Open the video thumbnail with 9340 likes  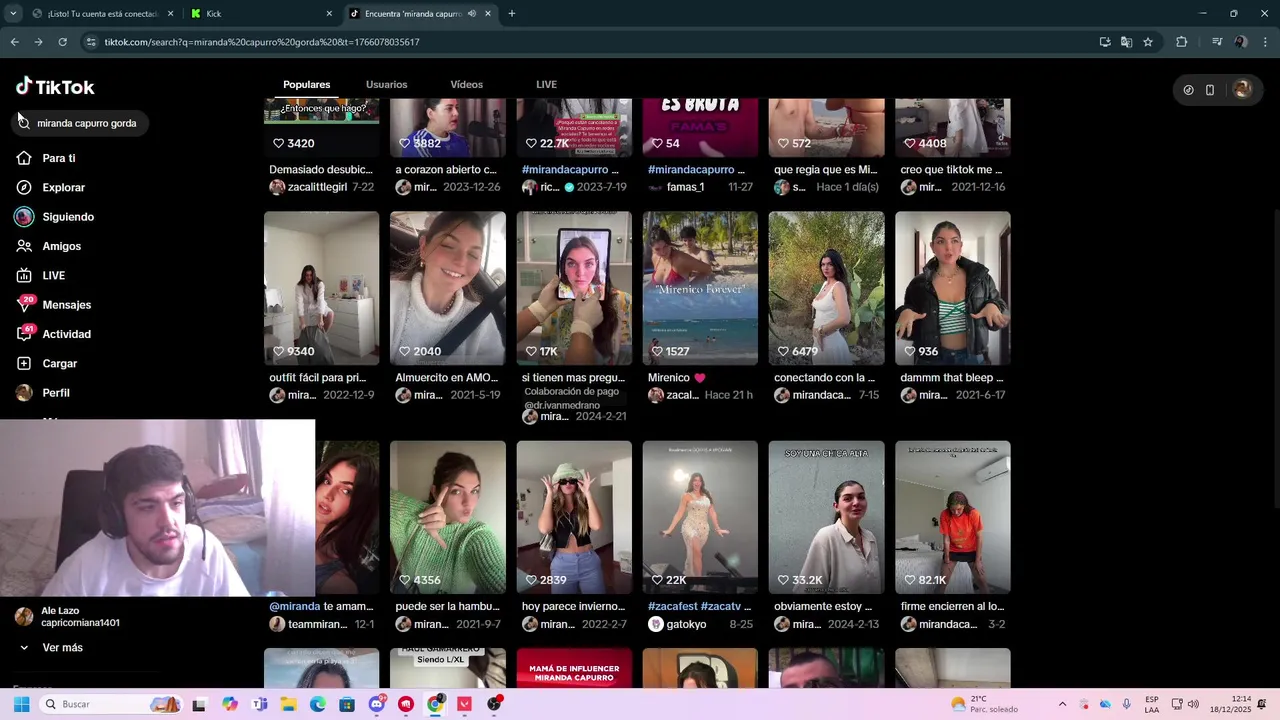click(321, 288)
